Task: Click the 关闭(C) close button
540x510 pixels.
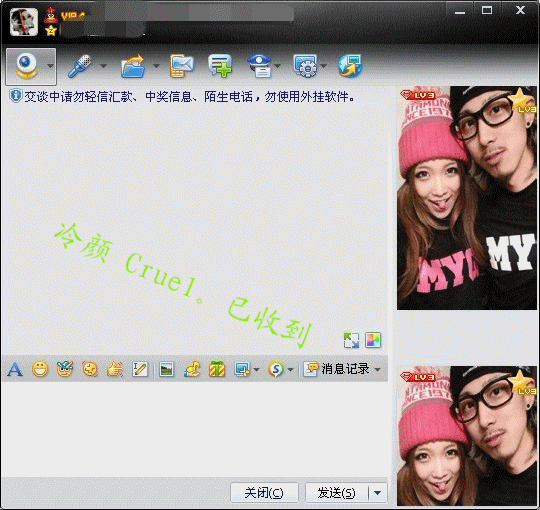Action: click(264, 493)
